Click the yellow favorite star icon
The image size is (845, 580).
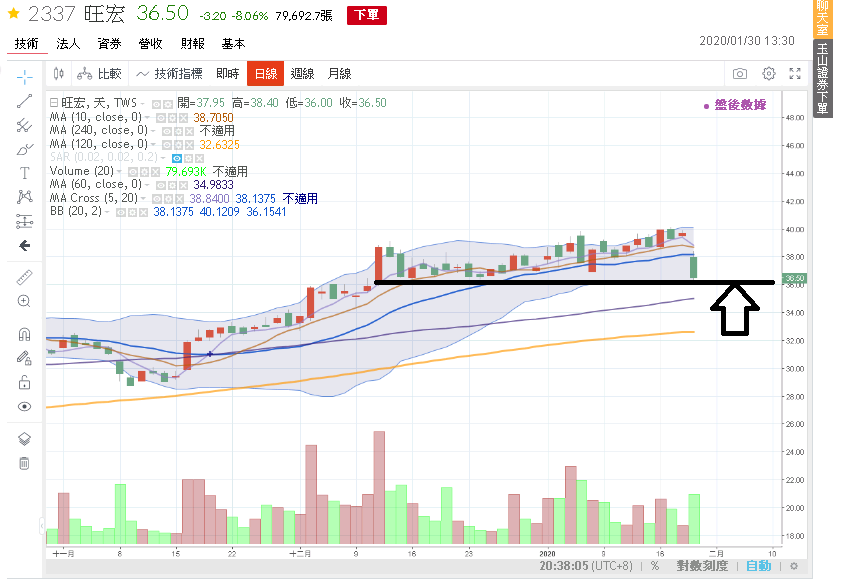click(x=14, y=13)
